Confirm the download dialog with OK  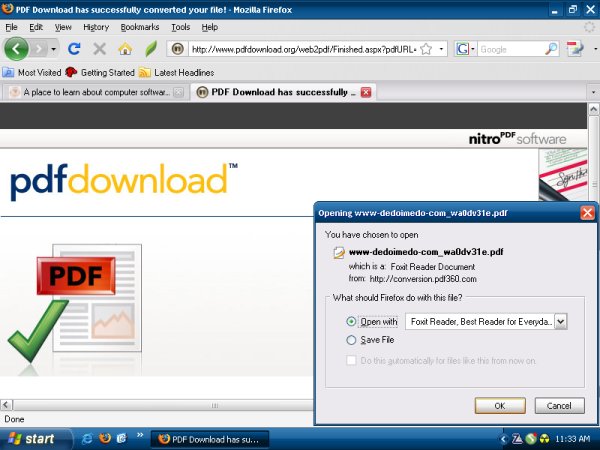[x=500, y=406]
